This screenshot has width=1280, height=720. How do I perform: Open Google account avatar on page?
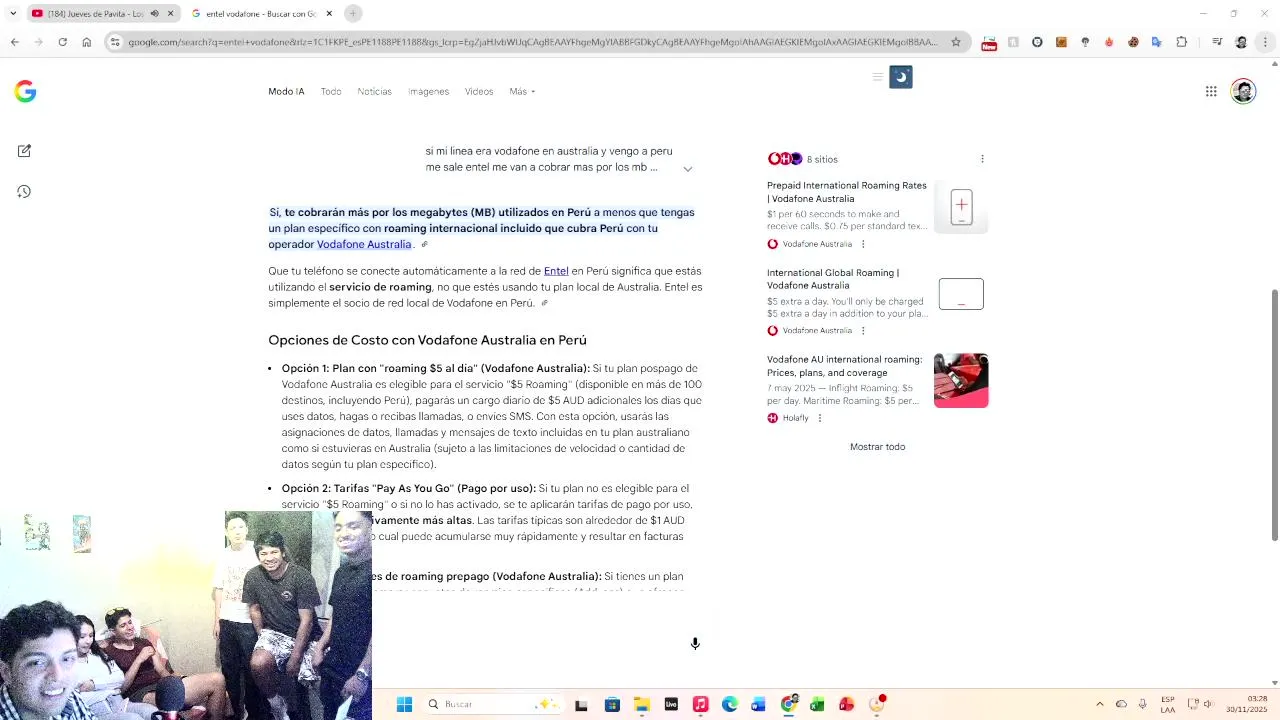pos(1243,91)
